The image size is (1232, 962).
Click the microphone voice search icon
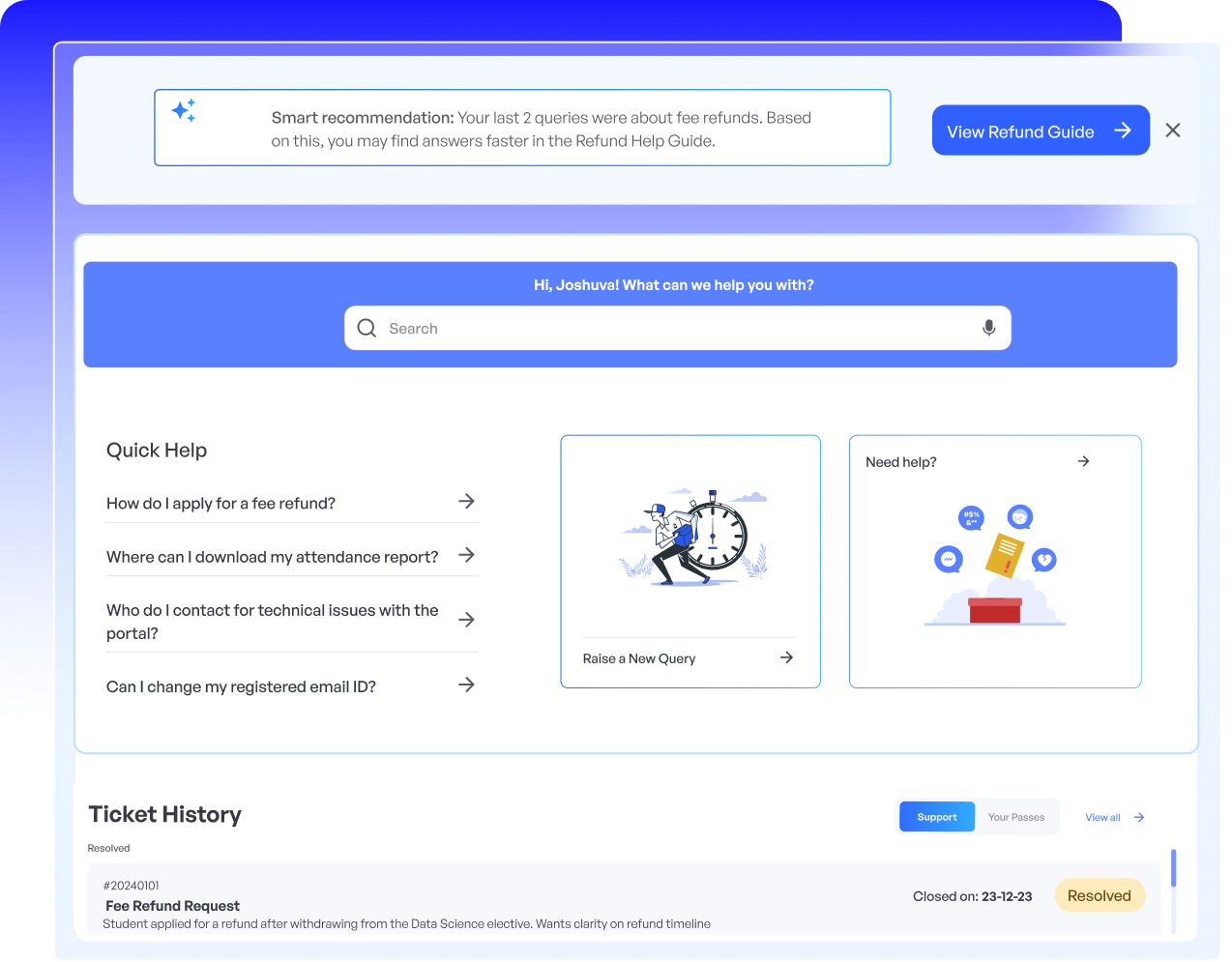click(988, 328)
